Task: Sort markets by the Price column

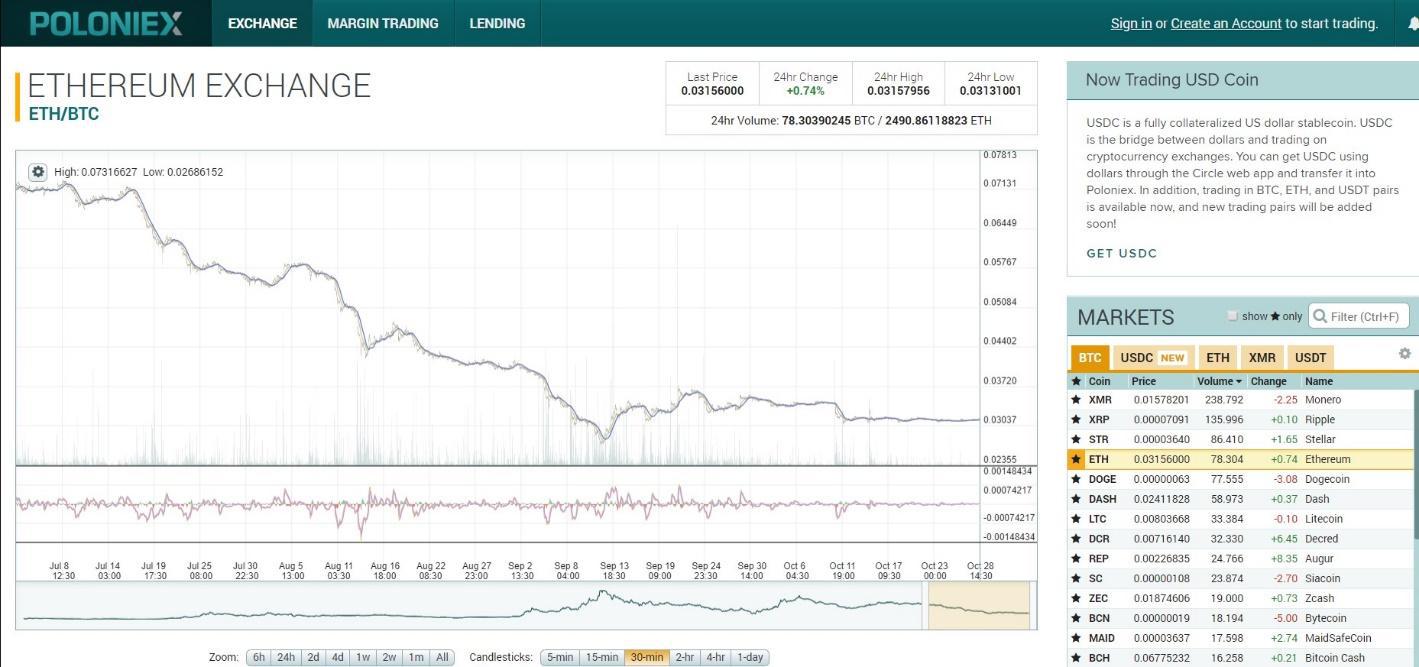Action: (x=1144, y=381)
